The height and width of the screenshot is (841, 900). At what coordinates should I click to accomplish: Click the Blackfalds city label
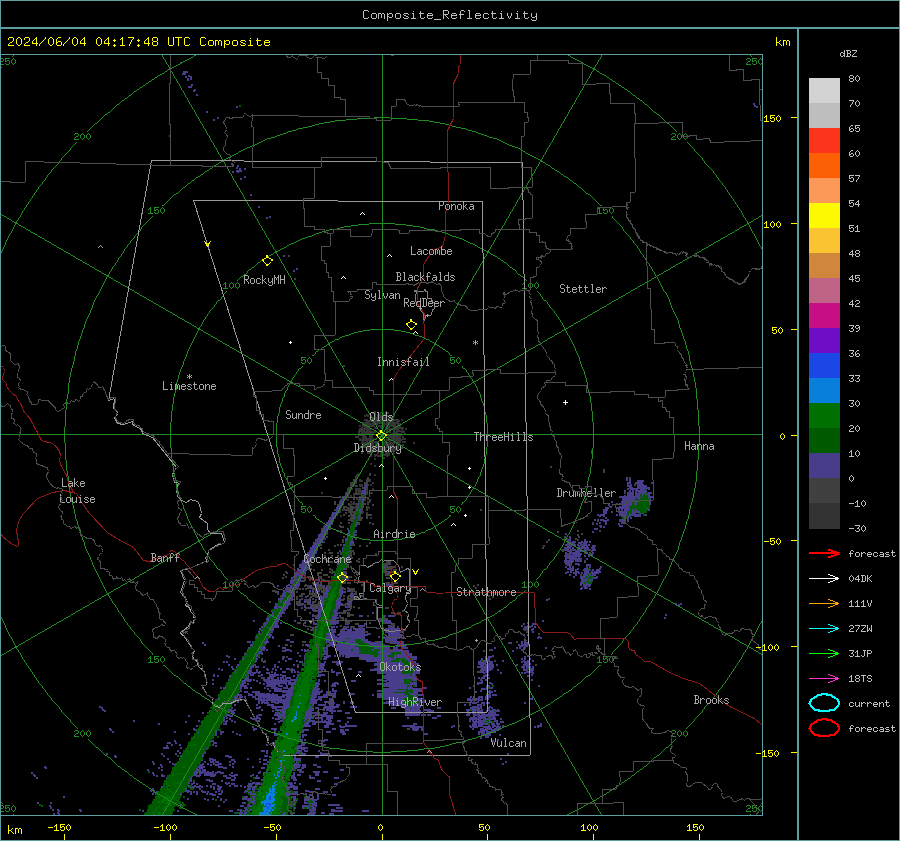click(x=425, y=277)
